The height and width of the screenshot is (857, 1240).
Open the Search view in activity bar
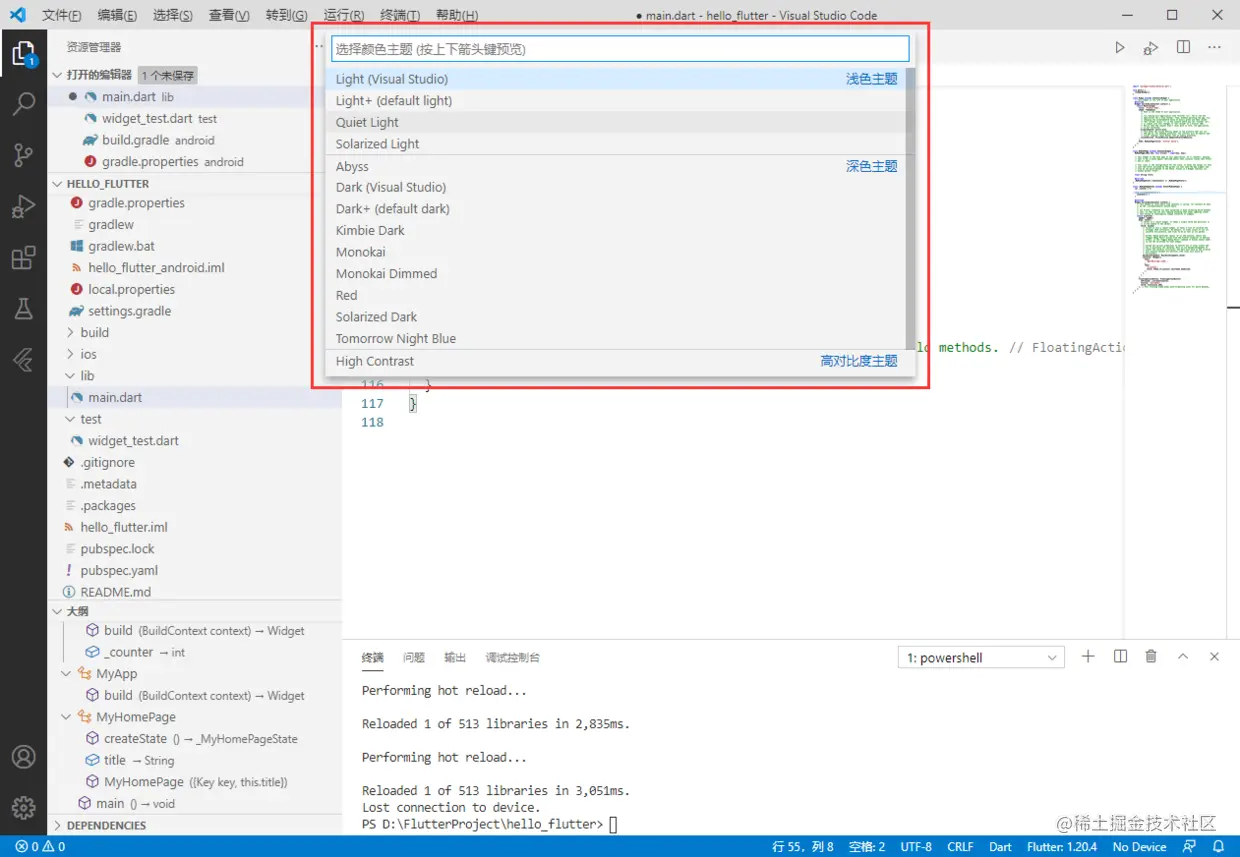(23, 104)
